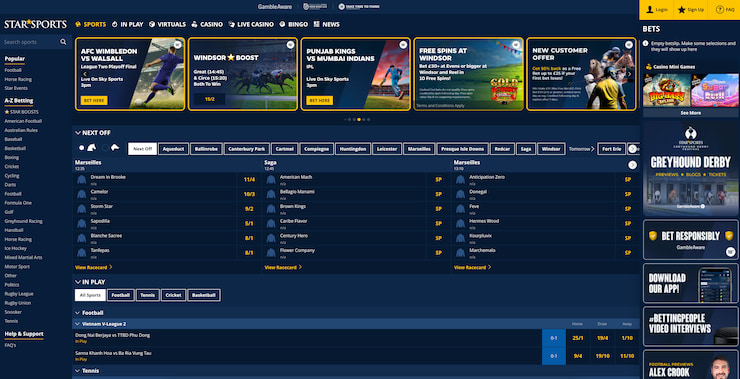Open the Download Our App banner
This screenshot has height=379, width=740.
pyautogui.click(x=690, y=283)
